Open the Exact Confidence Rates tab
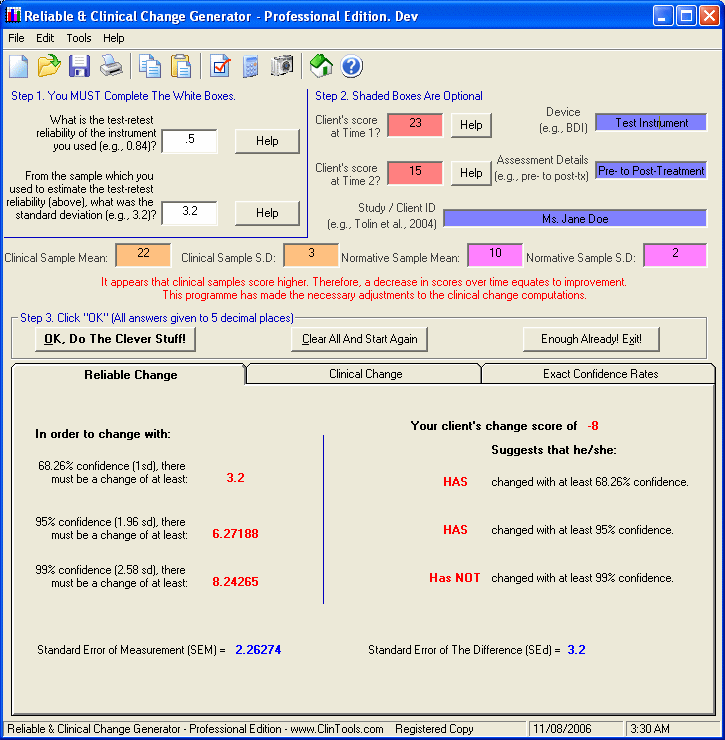Screen dimensions: 725x740 [x=598, y=374]
